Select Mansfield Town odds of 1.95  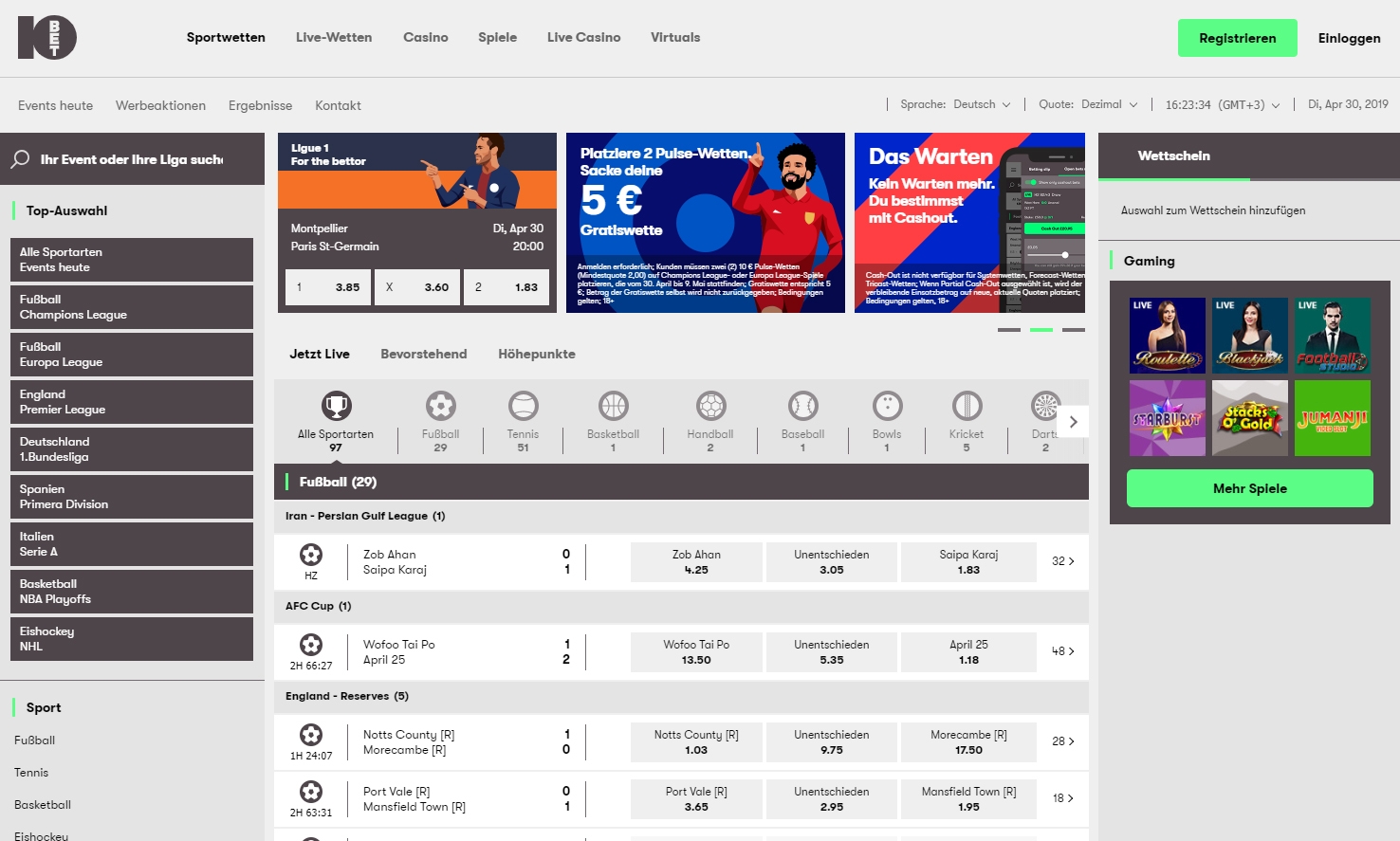pos(967,798)
